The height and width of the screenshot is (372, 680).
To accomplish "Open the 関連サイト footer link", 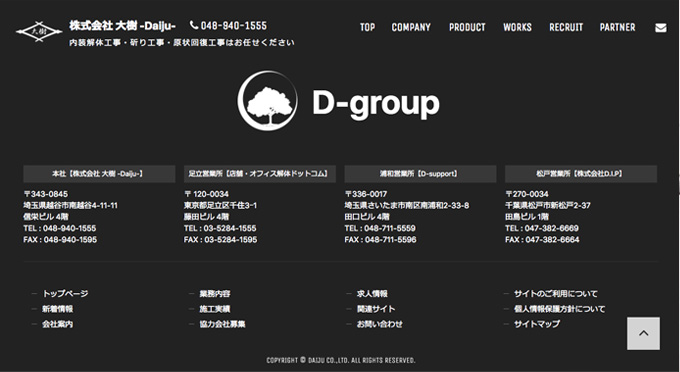I will (376, 309).
